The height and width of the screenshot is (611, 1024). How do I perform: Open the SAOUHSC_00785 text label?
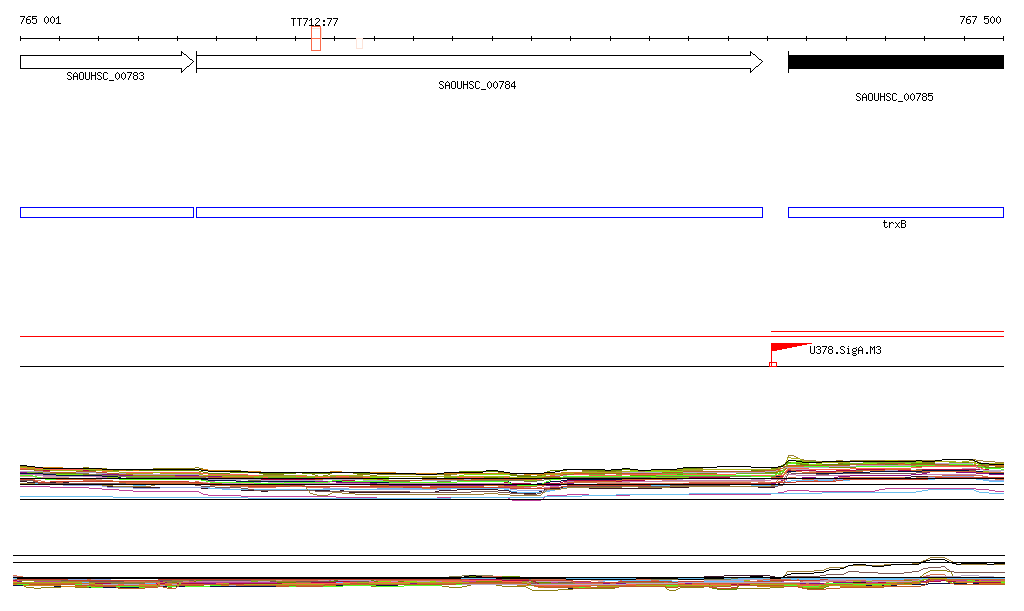[x=894, y=97]
